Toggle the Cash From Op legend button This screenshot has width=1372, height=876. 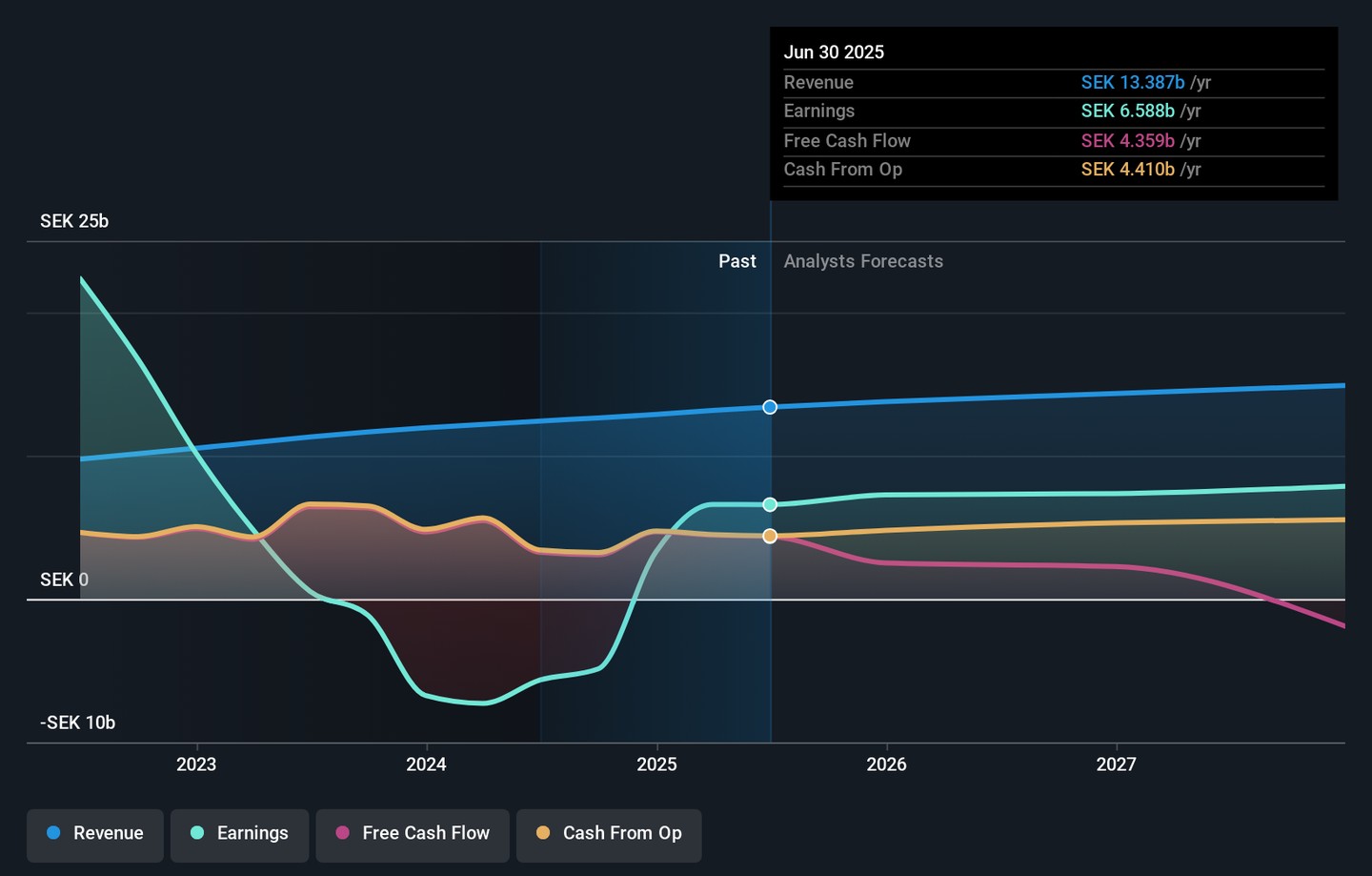point(609,833)
